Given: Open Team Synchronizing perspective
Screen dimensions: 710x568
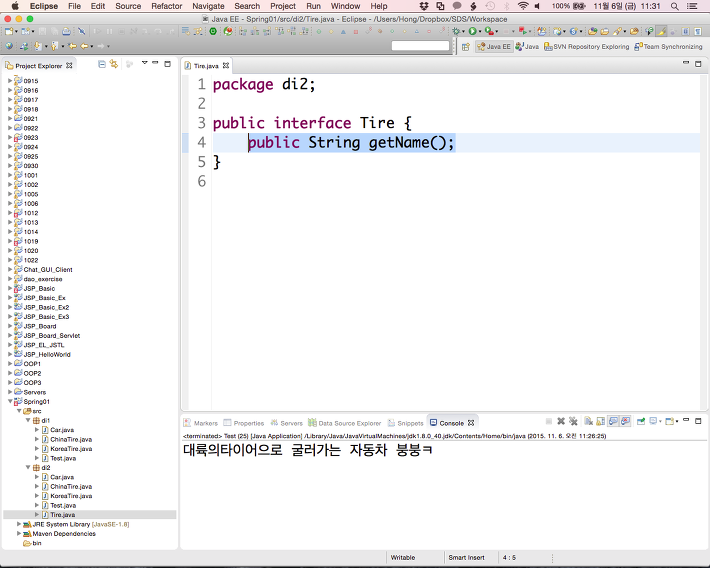Looking at the screenshot, I should coord(668,47).
